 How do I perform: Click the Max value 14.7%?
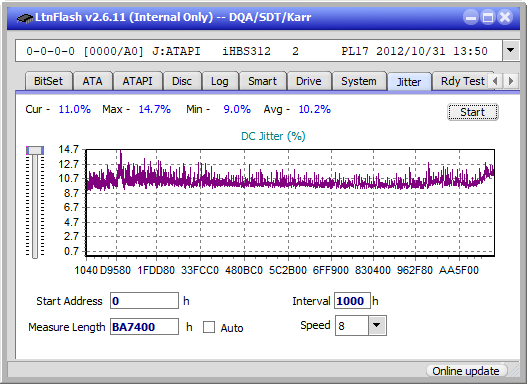click(x=155, y=109)
